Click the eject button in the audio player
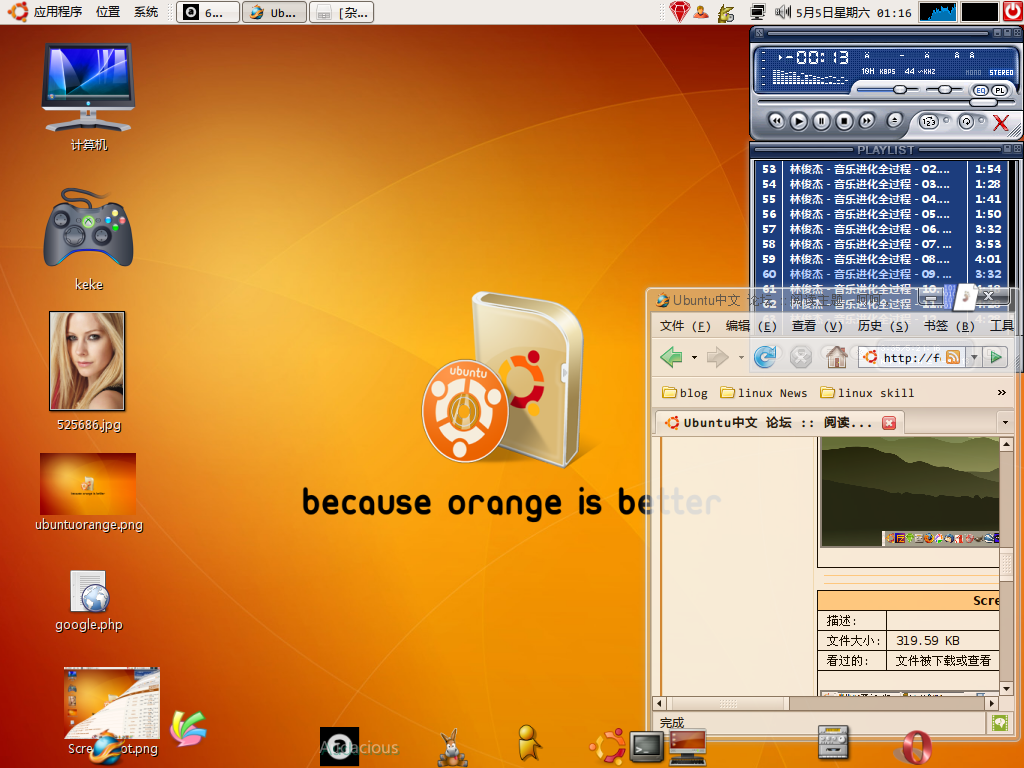Image resolution: width=1024 pixels, height=768 pixels. point(895,120)
